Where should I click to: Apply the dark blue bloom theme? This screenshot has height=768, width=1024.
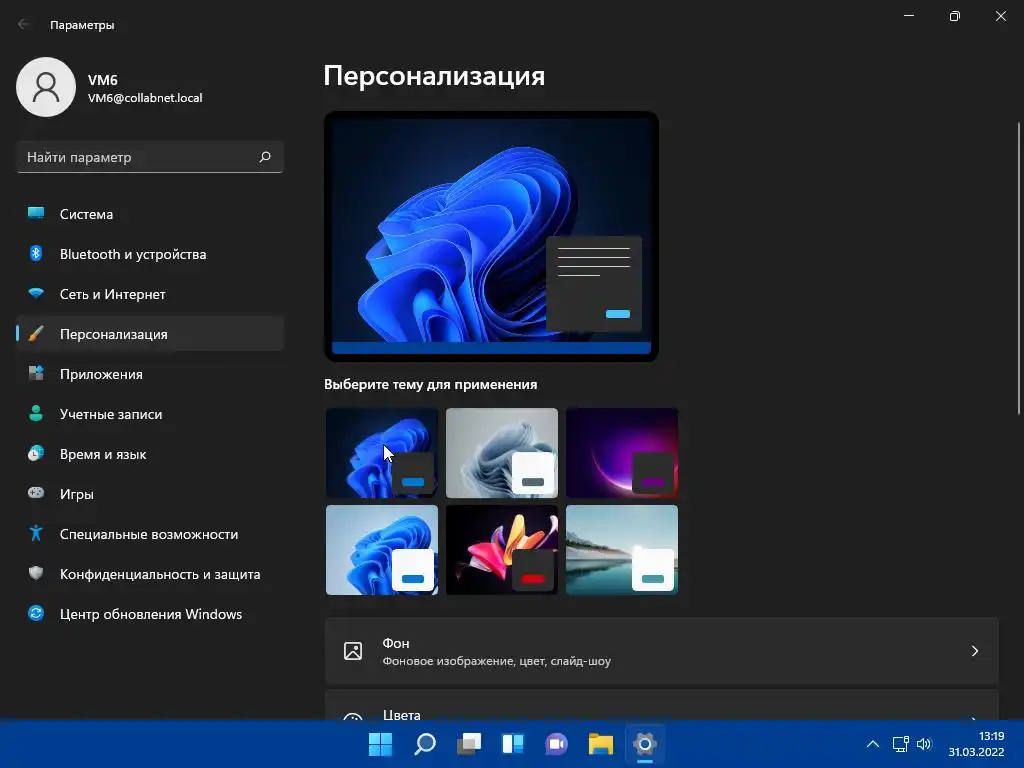381,453
